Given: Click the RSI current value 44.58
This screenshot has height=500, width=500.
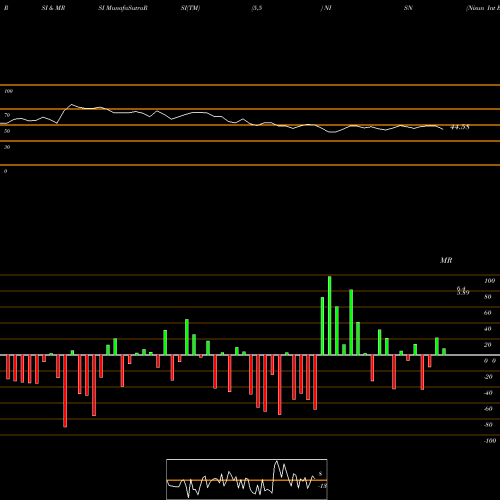Looking at the screenshot, I should tap(460, 127).
